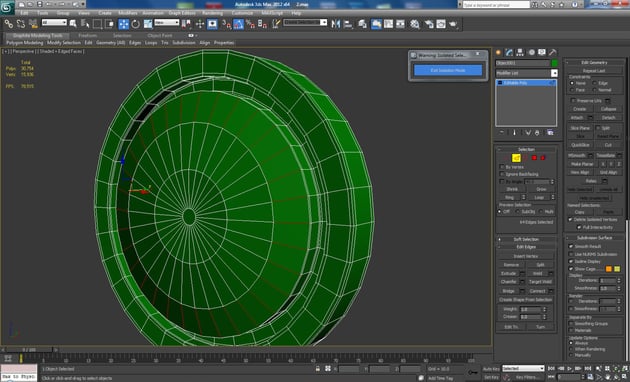Toggle the Show Cage checkbox
Viewport: 630px width, 382px height.
tap(571, 269)
